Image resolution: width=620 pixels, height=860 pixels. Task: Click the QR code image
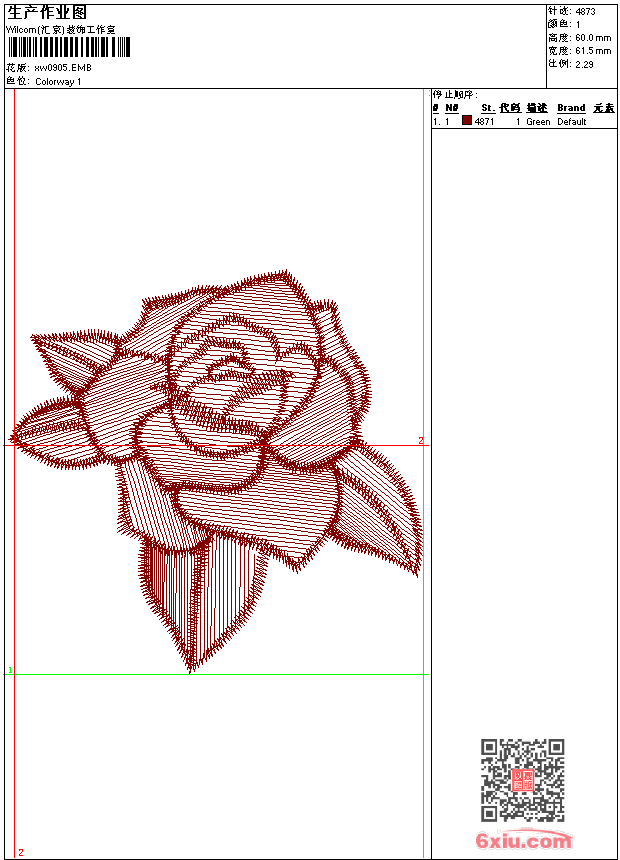pyautogui.click(x=522, y=780)
